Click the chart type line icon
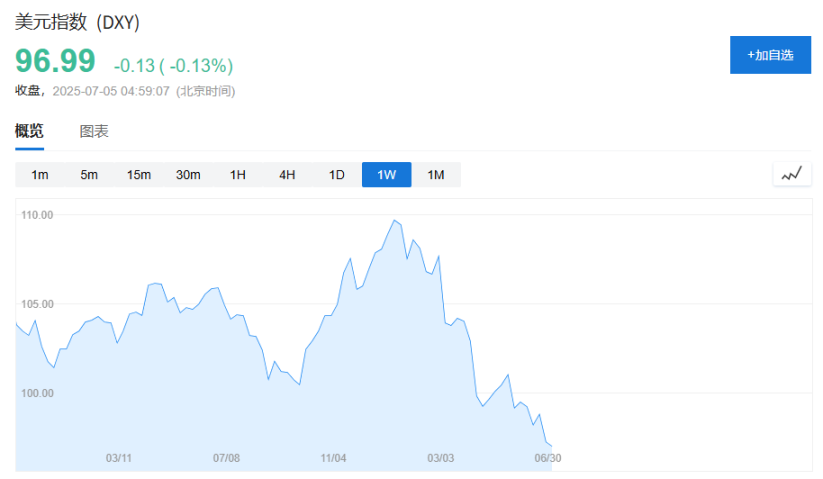823x479 pixels. tap(791, 174)
